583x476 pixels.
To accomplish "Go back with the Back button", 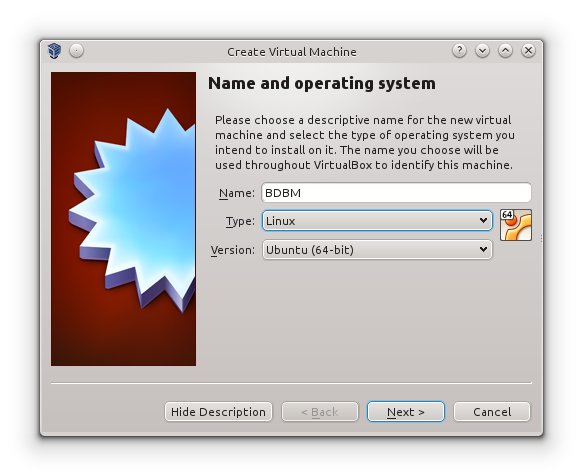I will 320,412.
